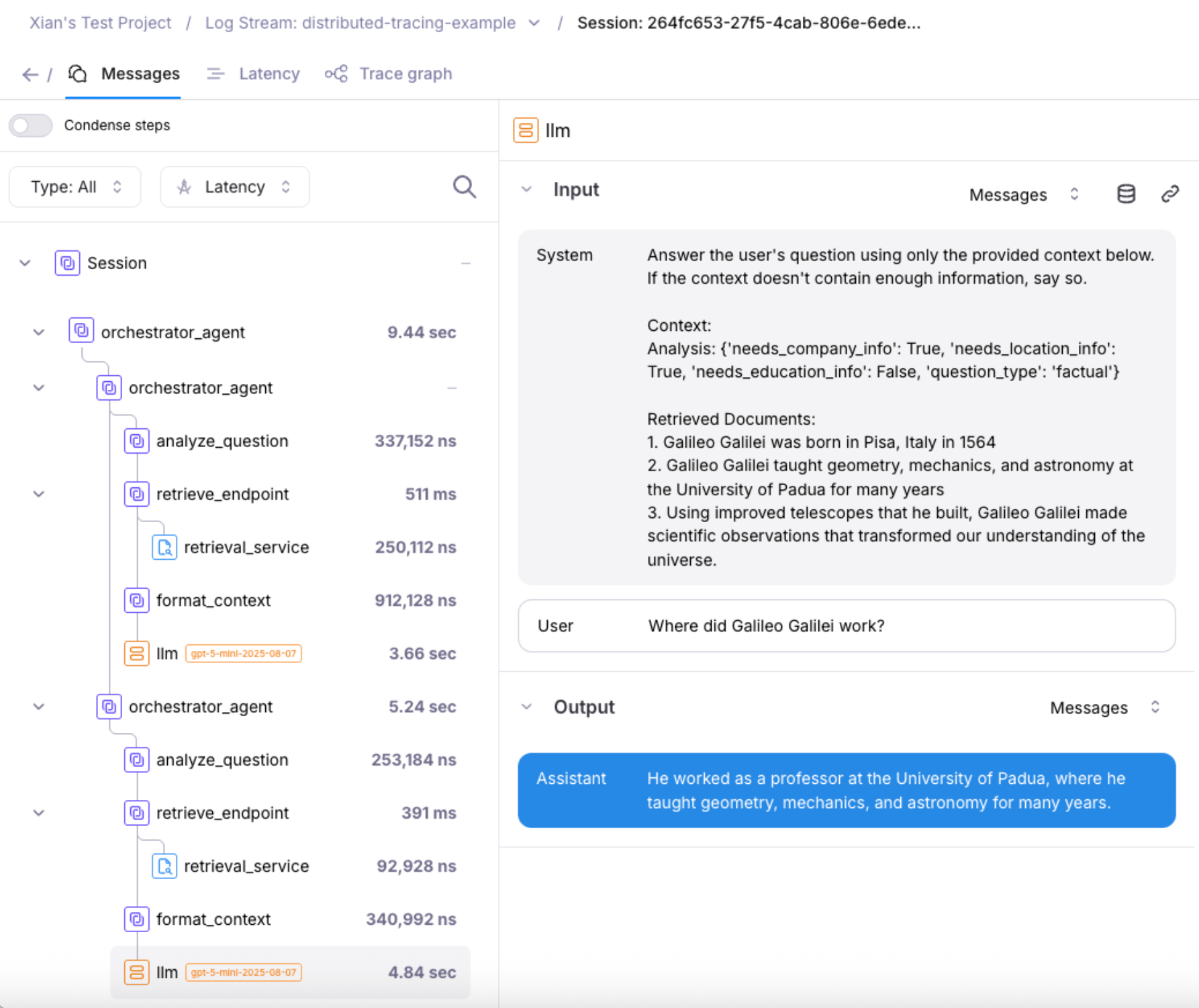Go to Xian's Test Project breadcrumb
This screenshot has height=1008, width=1199.
click(x=100, y=23)
